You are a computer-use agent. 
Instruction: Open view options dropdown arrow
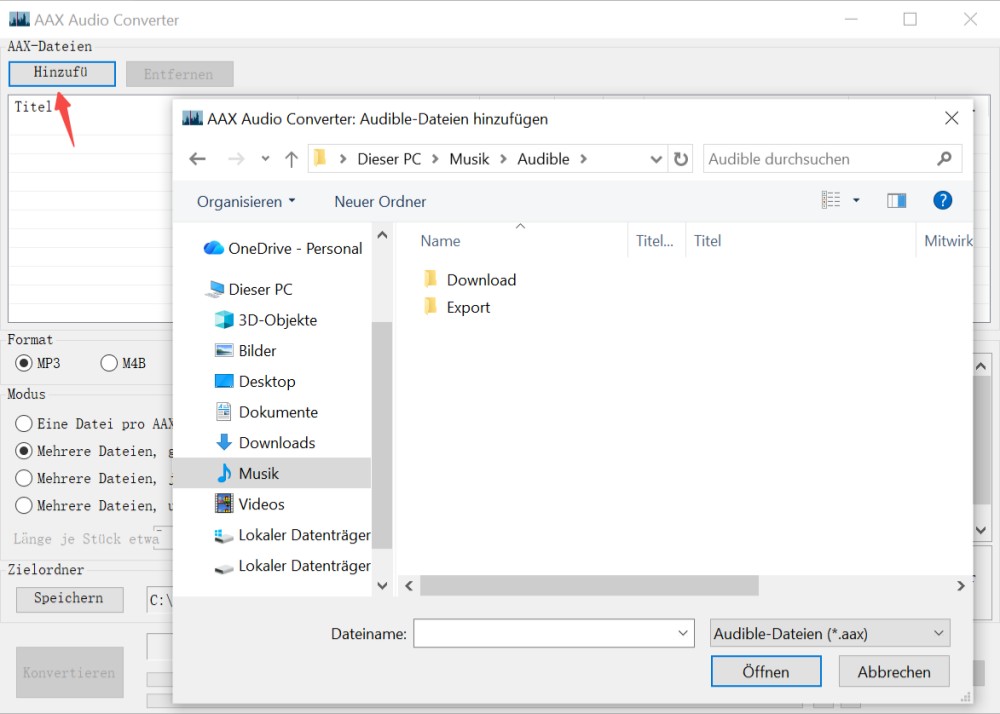(857, 200)
